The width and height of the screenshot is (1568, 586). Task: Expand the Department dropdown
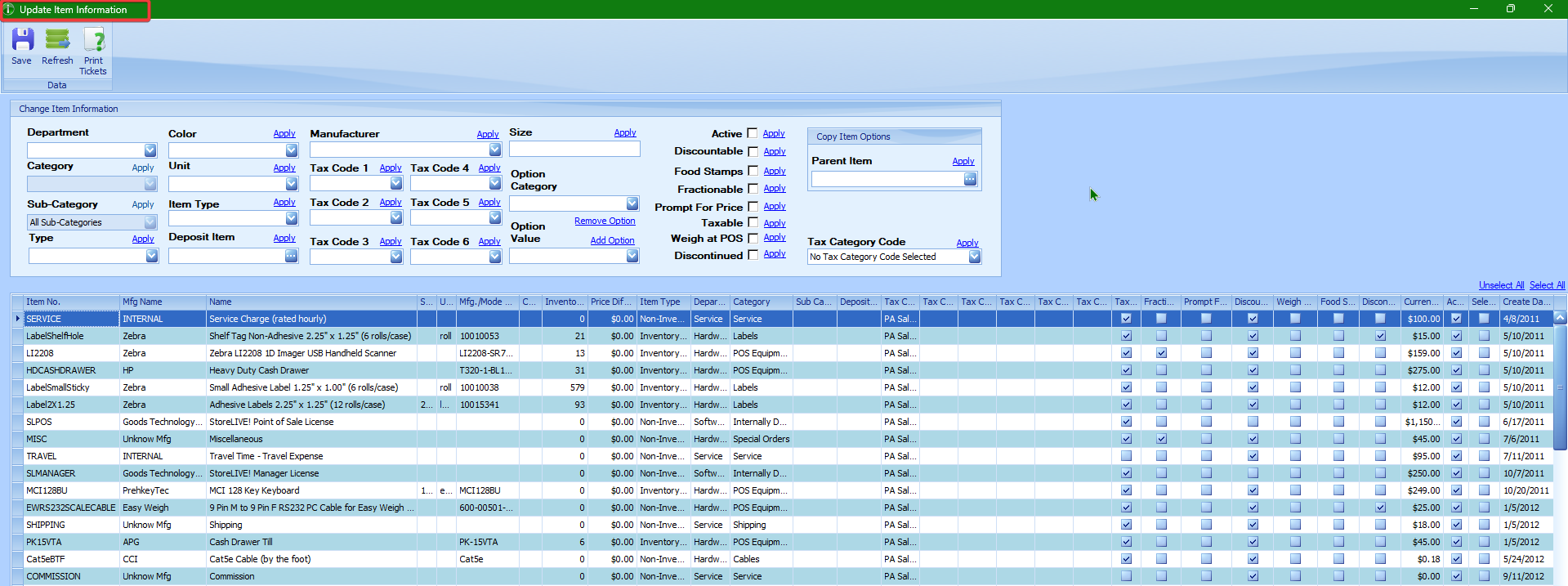click(150, 150)
